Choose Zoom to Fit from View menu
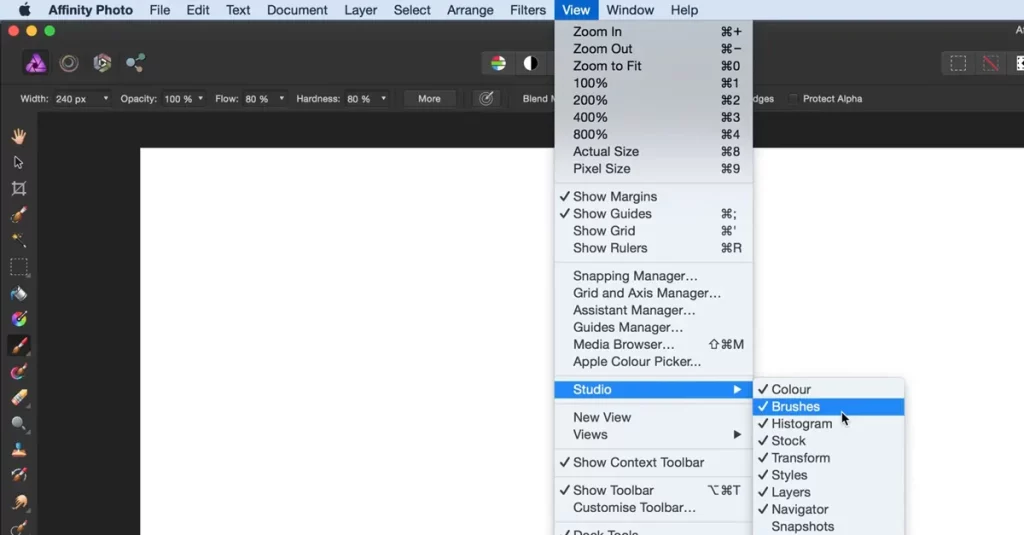 [x=607, y=66]
